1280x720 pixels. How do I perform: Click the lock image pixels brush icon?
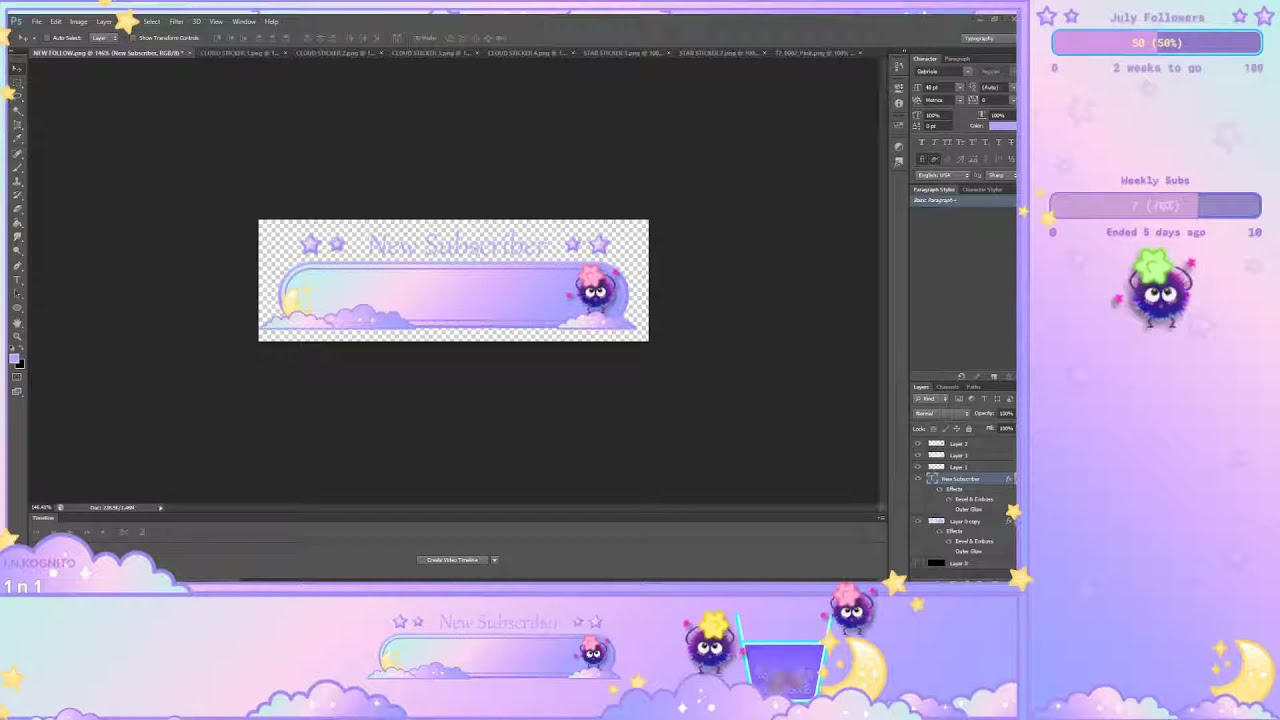945,429
